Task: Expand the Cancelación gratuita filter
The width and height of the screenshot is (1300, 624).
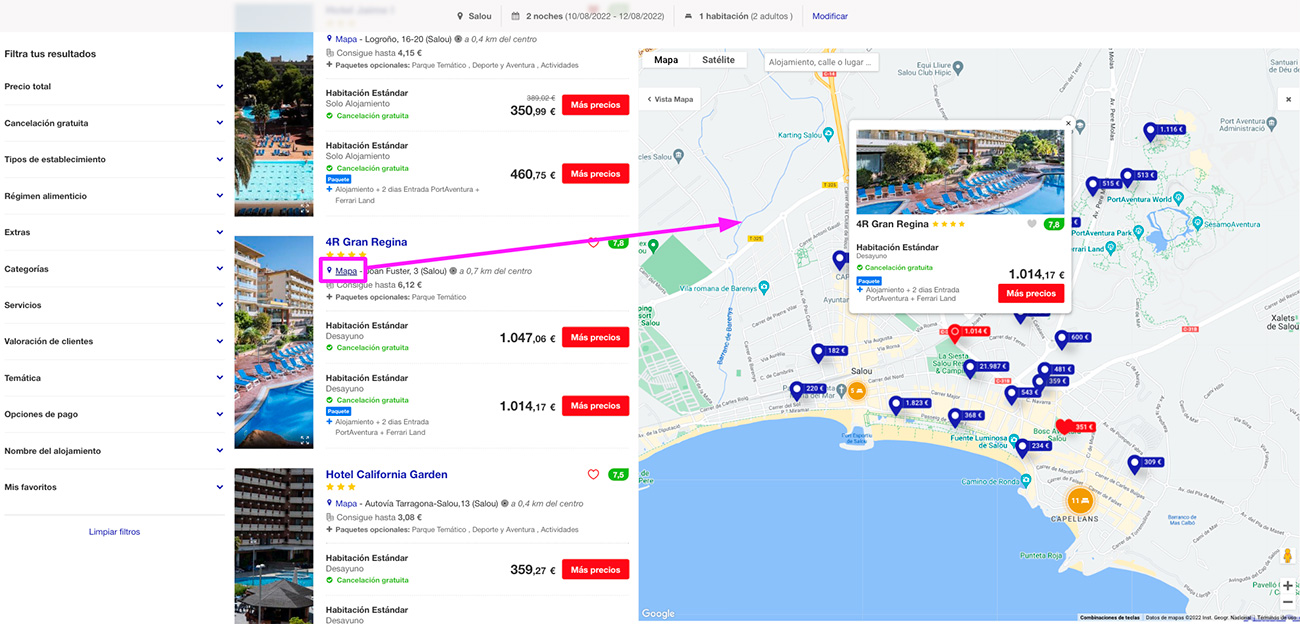Action: coord(113,123)
